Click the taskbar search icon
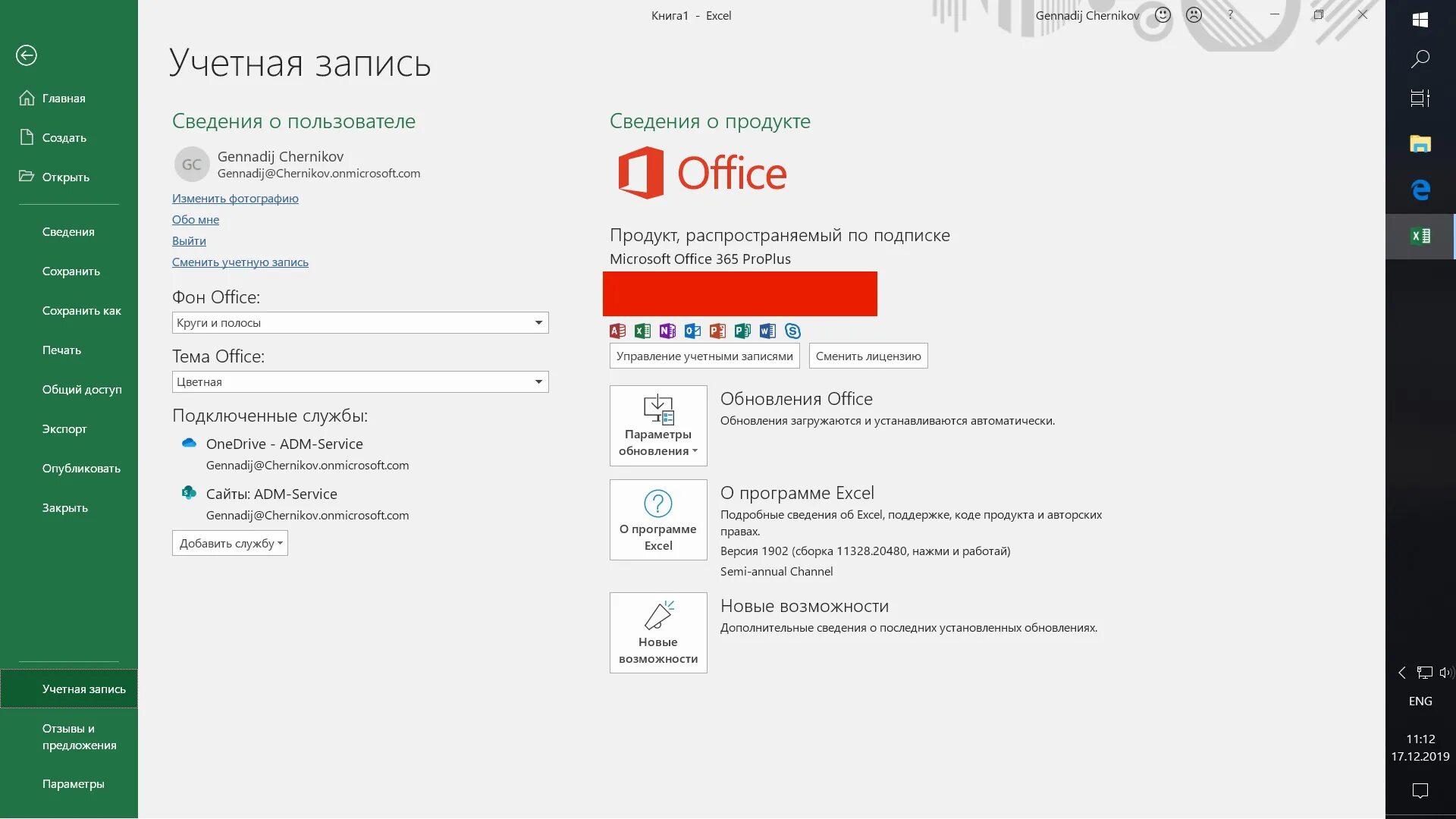The height and width of the screenshot is (819, 1456). (1420, 58)
